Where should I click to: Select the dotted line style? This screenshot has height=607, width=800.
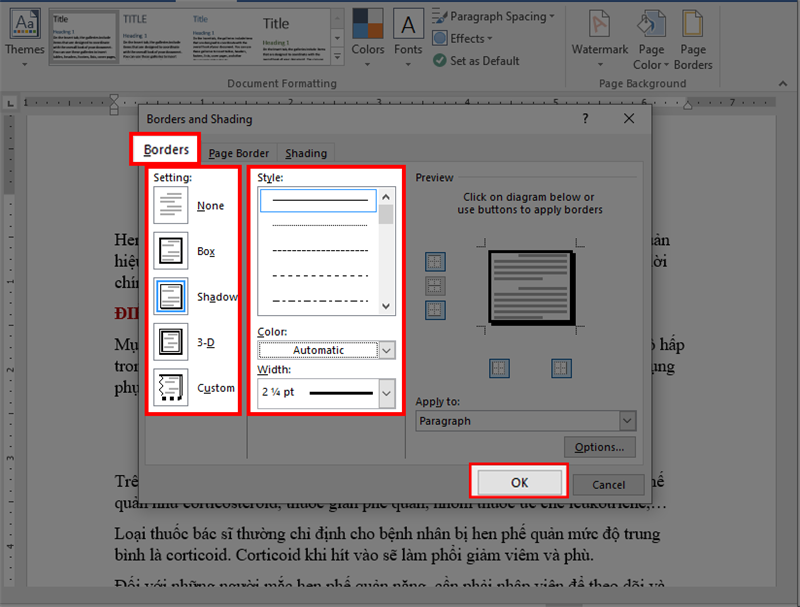tap(319, 225)
